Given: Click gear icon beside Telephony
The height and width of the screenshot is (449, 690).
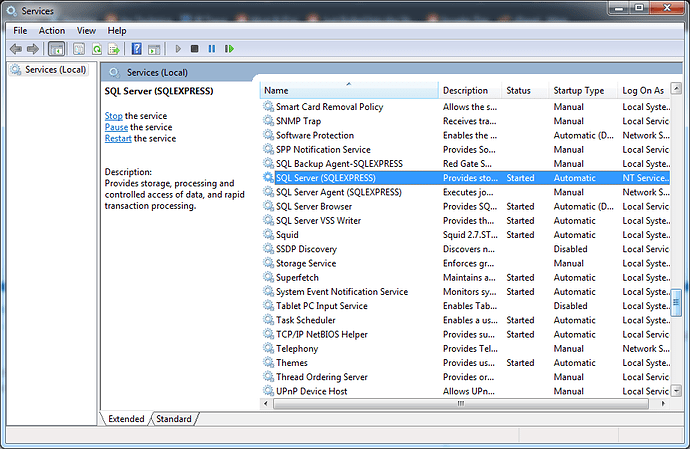Looking at the screenshot, I should (x=268, y=349).
